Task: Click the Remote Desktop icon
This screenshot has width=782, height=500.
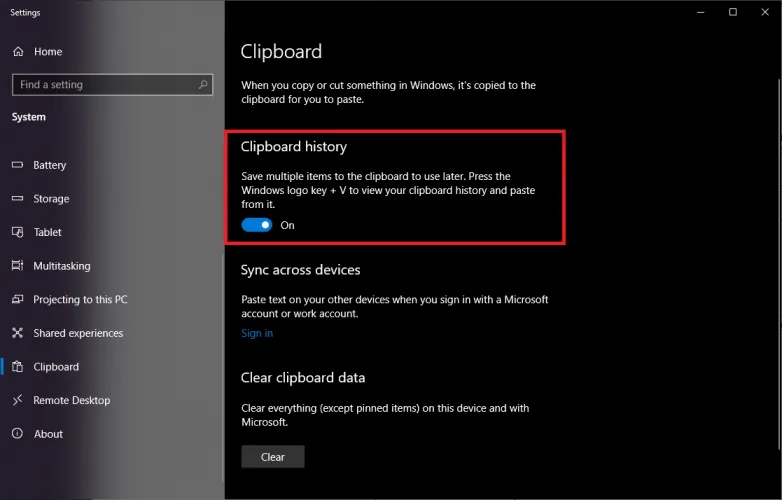Action: (17, 400)
